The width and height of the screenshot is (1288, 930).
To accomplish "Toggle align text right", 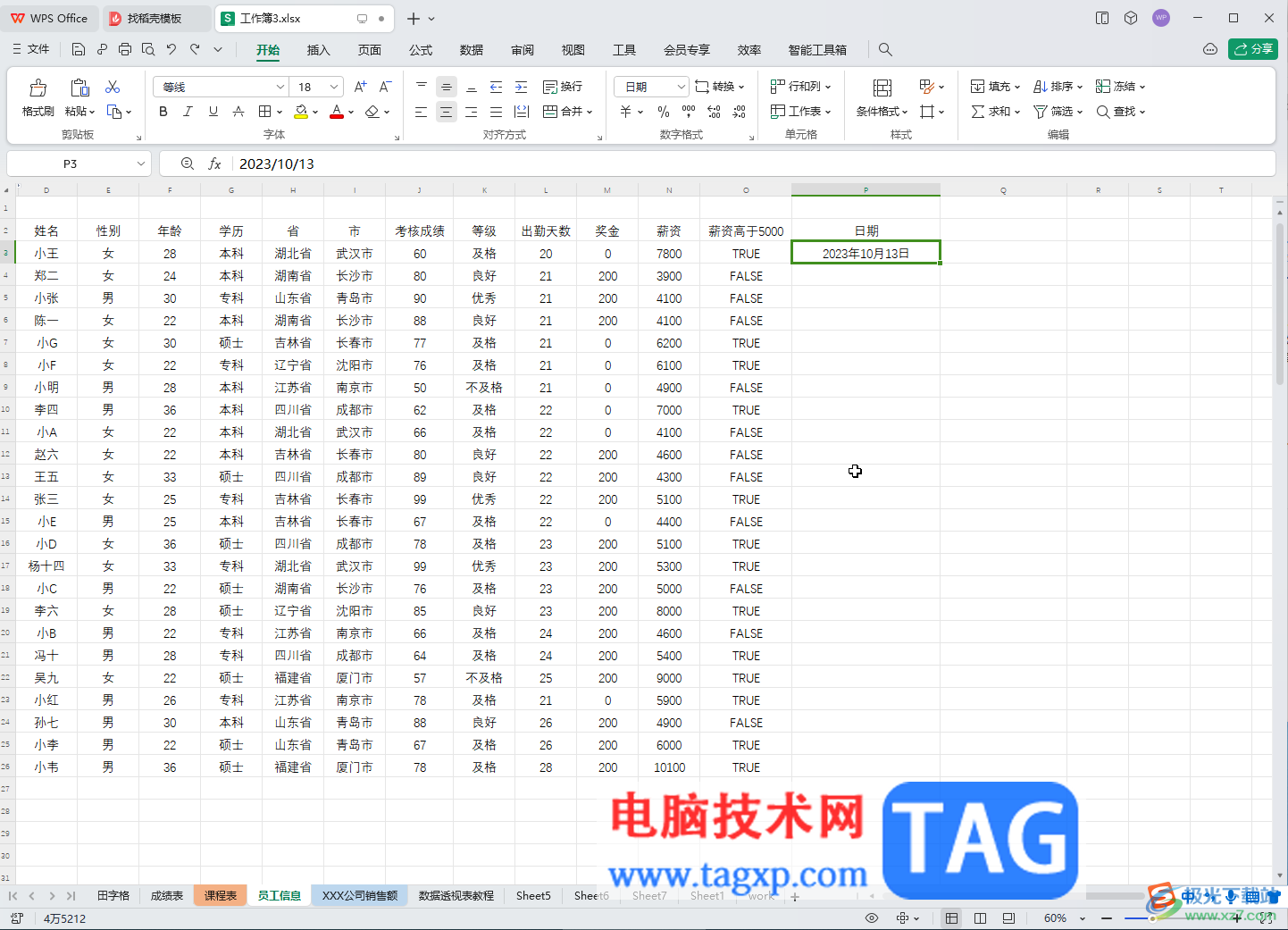I will (x=472, y=112).
